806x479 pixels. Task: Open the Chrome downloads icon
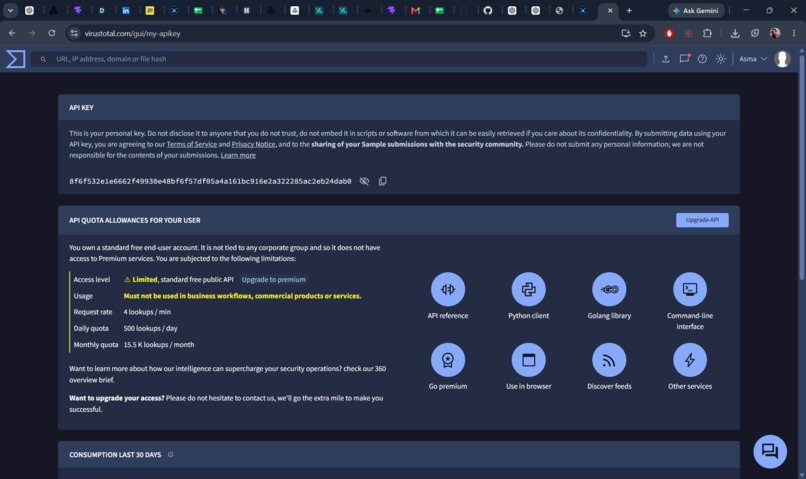(x=735, y=33)
